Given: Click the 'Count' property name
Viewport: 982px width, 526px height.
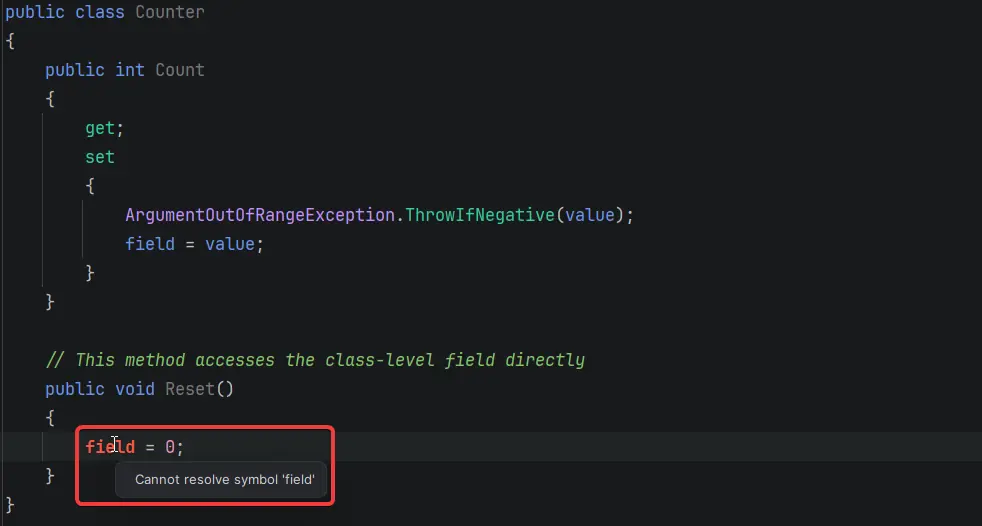Looking at the screenshot, I should tap(180, 70).
